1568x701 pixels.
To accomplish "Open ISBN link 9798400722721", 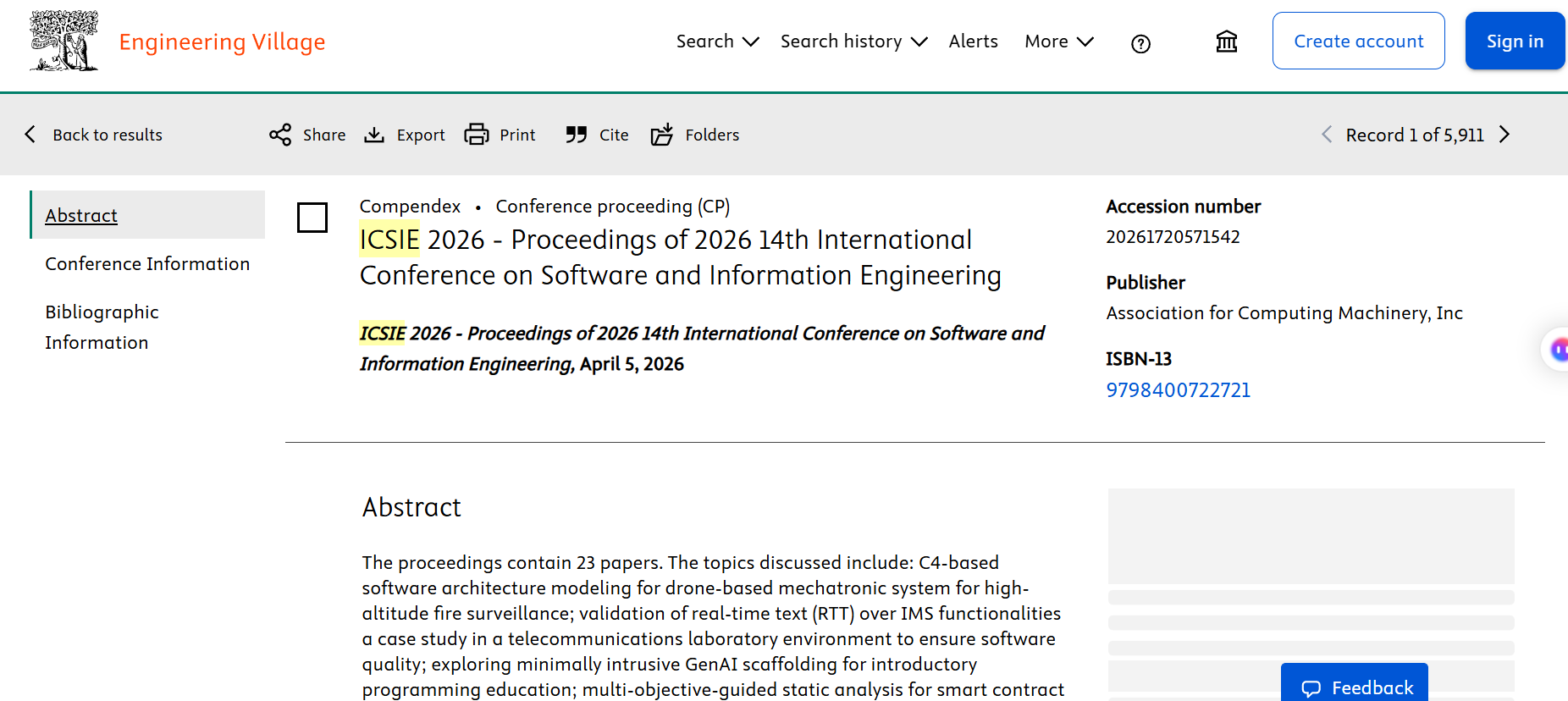I will click(x=1178, y=390).
